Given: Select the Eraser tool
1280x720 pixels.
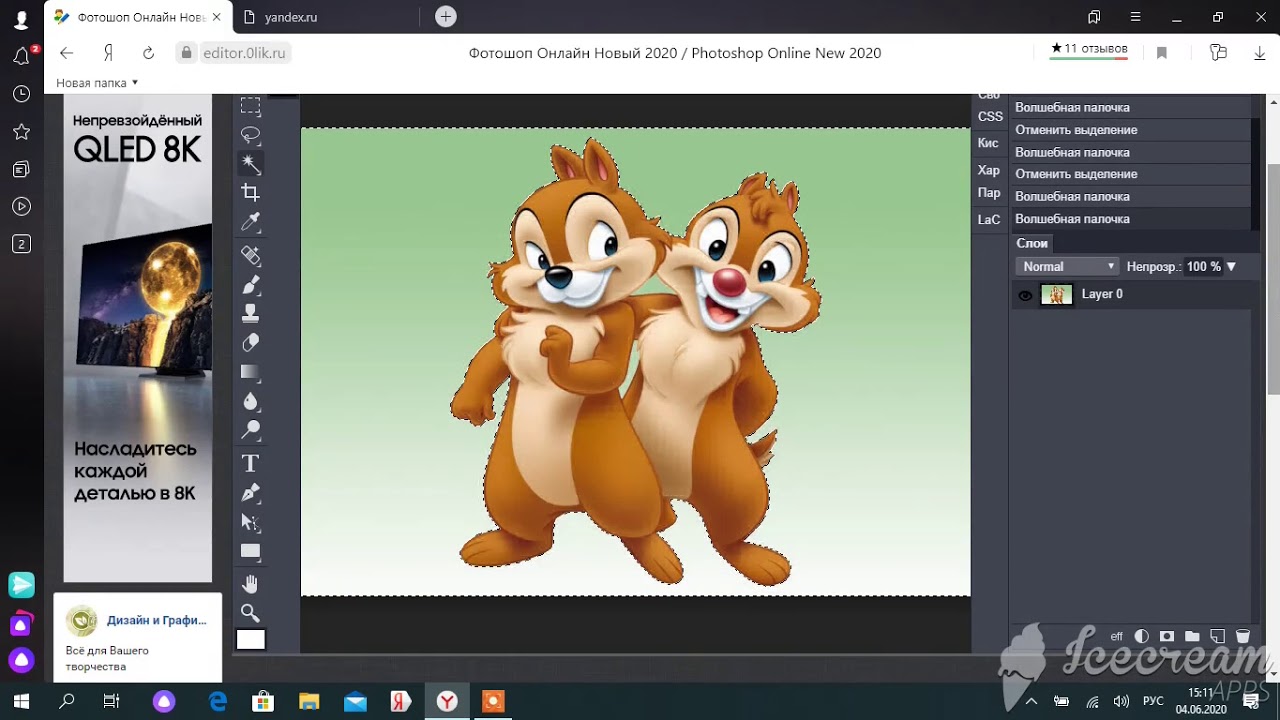Looking at the screenshot, I should [x=251, y=343].
